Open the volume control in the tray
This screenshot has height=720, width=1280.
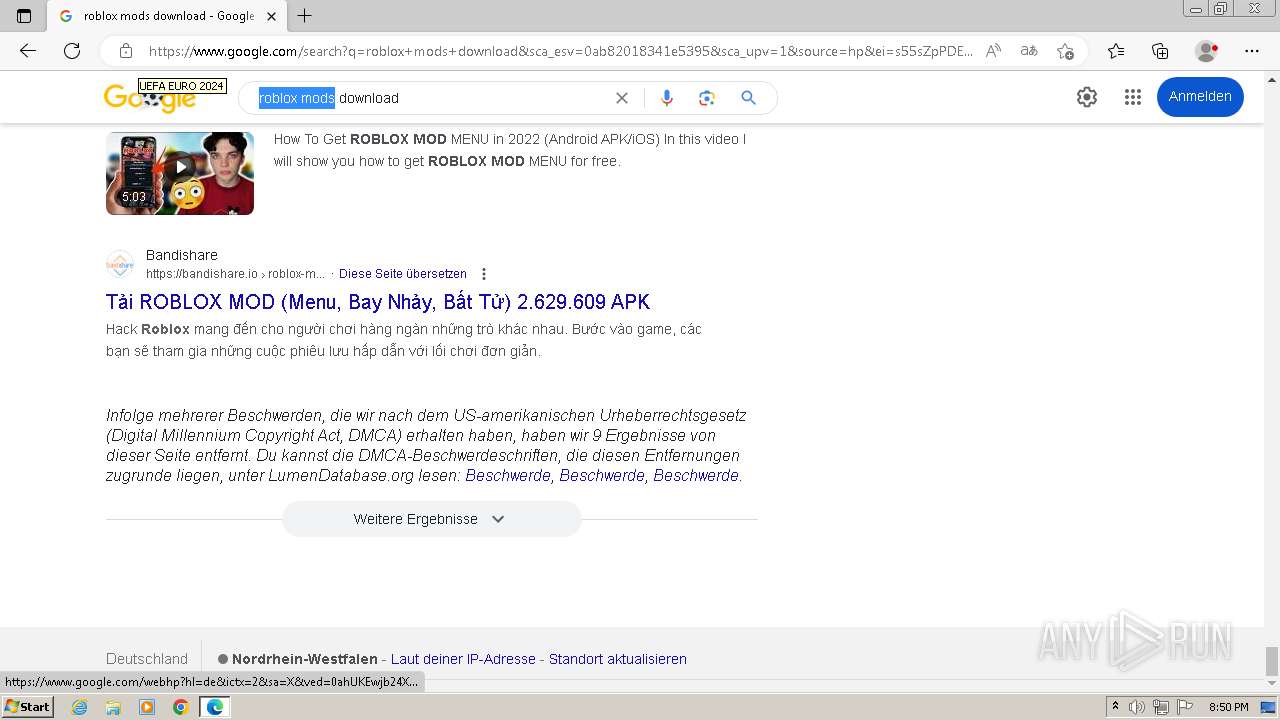click(1136, 707)
